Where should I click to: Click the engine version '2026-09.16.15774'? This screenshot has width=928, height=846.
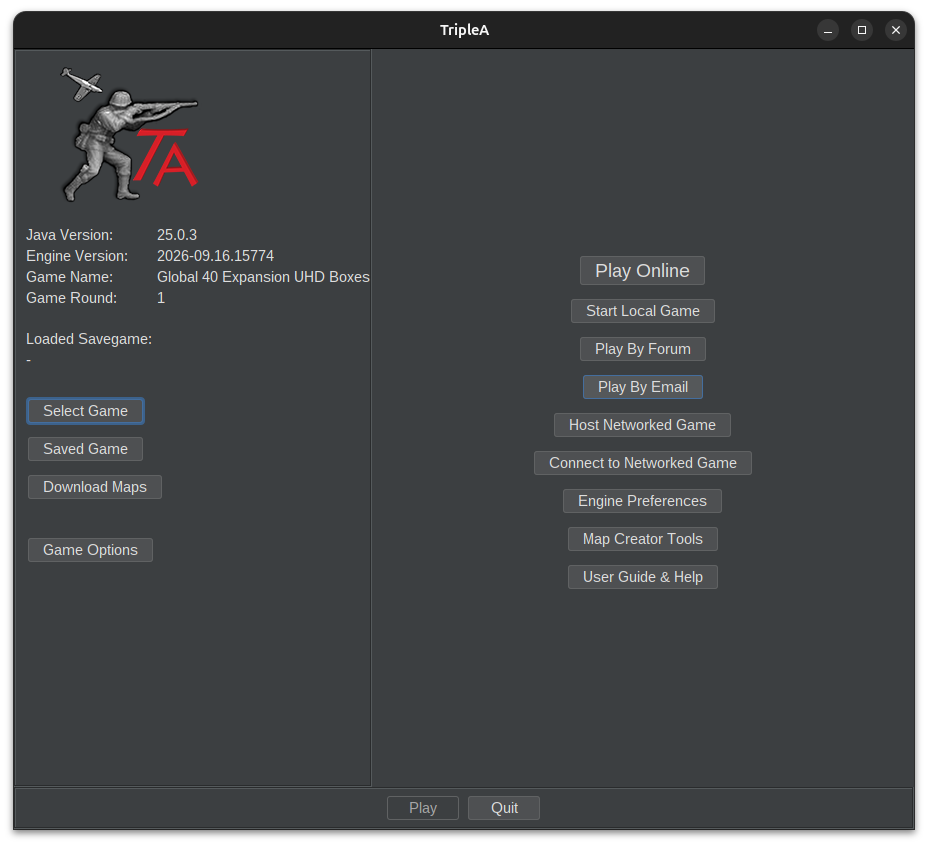215,256
